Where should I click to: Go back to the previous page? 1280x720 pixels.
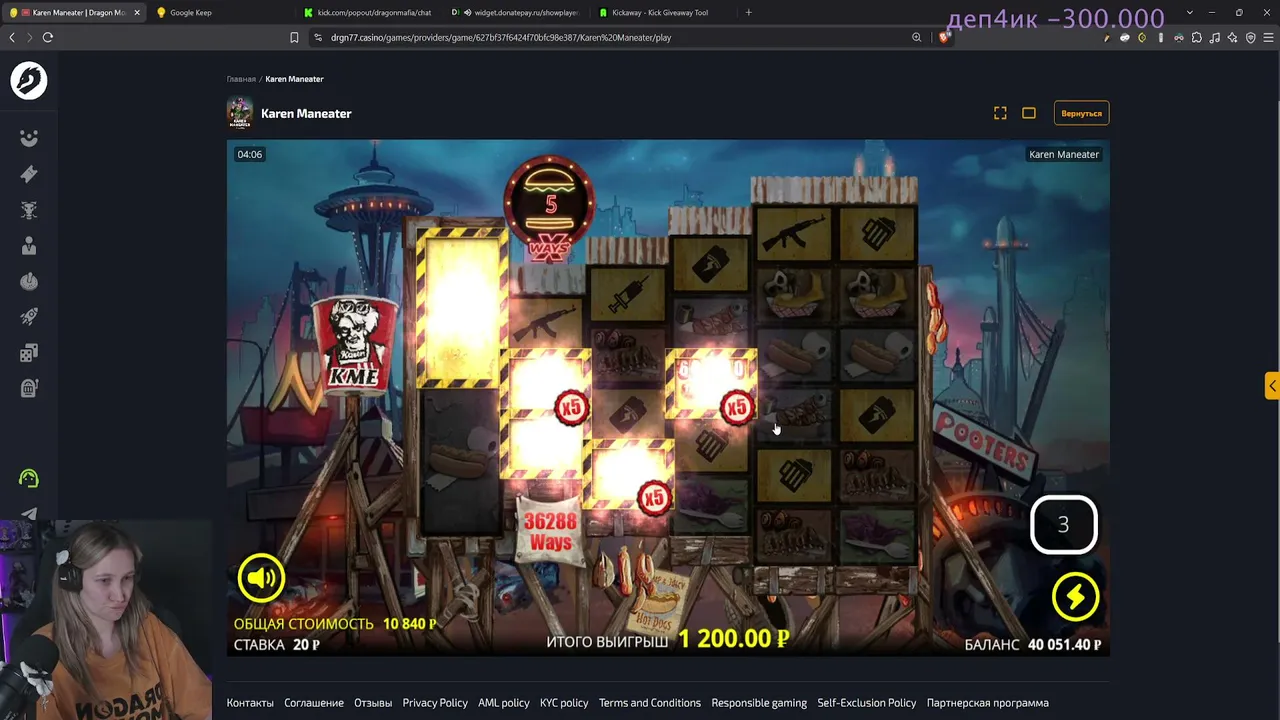(12, 37)
